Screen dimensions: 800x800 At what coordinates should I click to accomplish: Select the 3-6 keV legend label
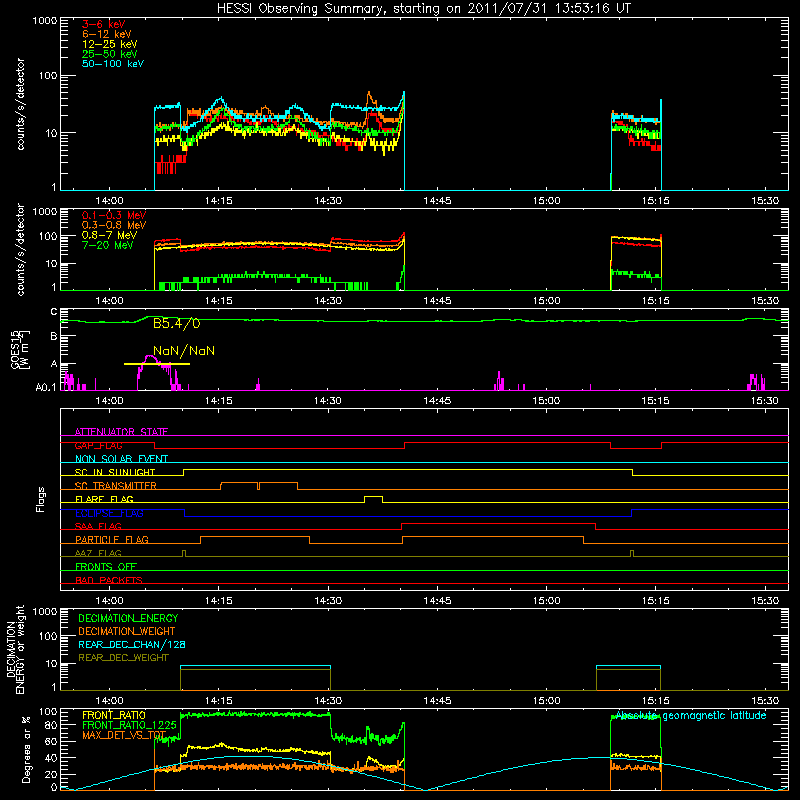pos(104,24)
